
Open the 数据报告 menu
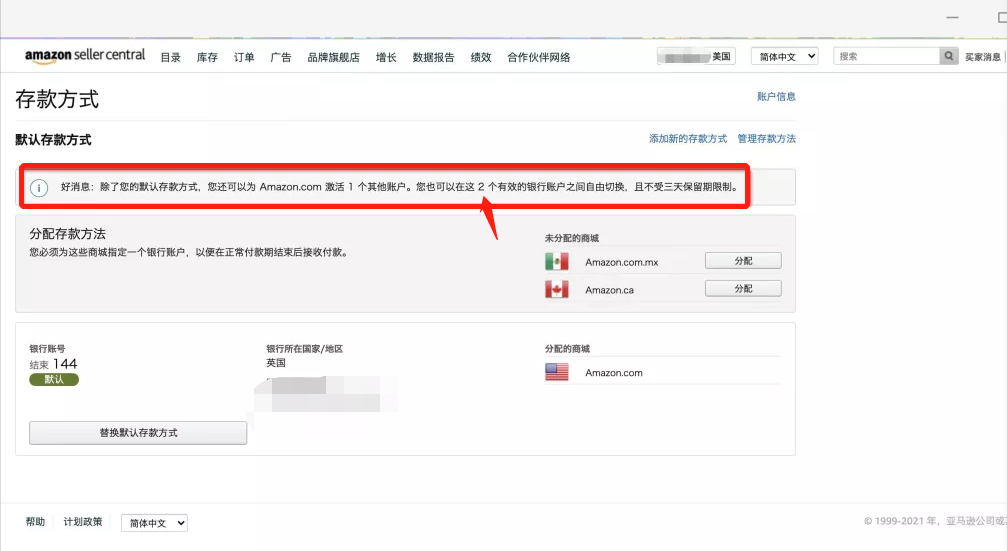point(433,57)
